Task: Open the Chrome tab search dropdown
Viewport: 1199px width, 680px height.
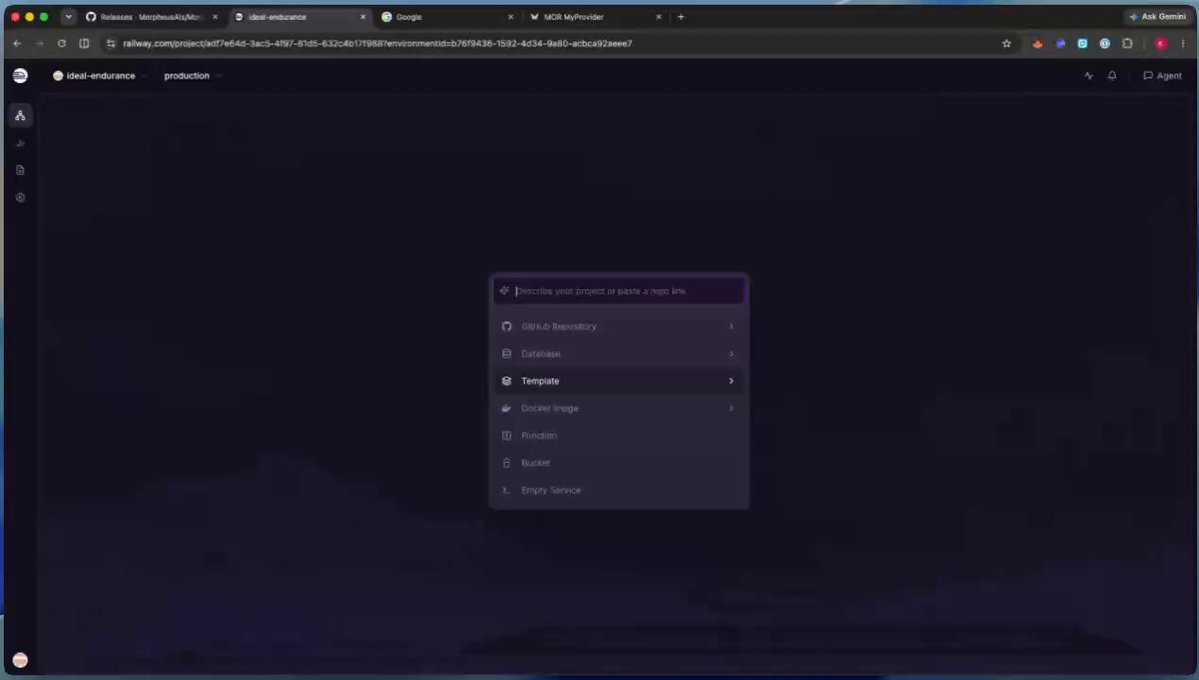Action: pos(68,17)
